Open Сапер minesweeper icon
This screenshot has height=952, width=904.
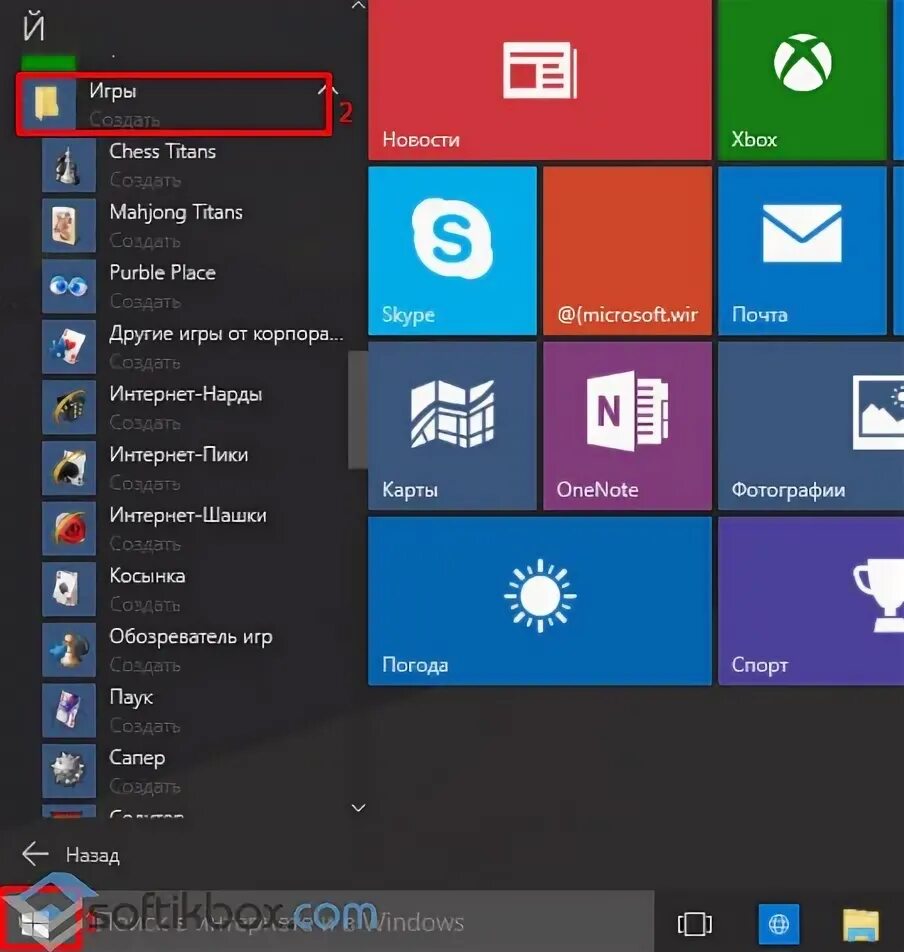tap(69, 771)
